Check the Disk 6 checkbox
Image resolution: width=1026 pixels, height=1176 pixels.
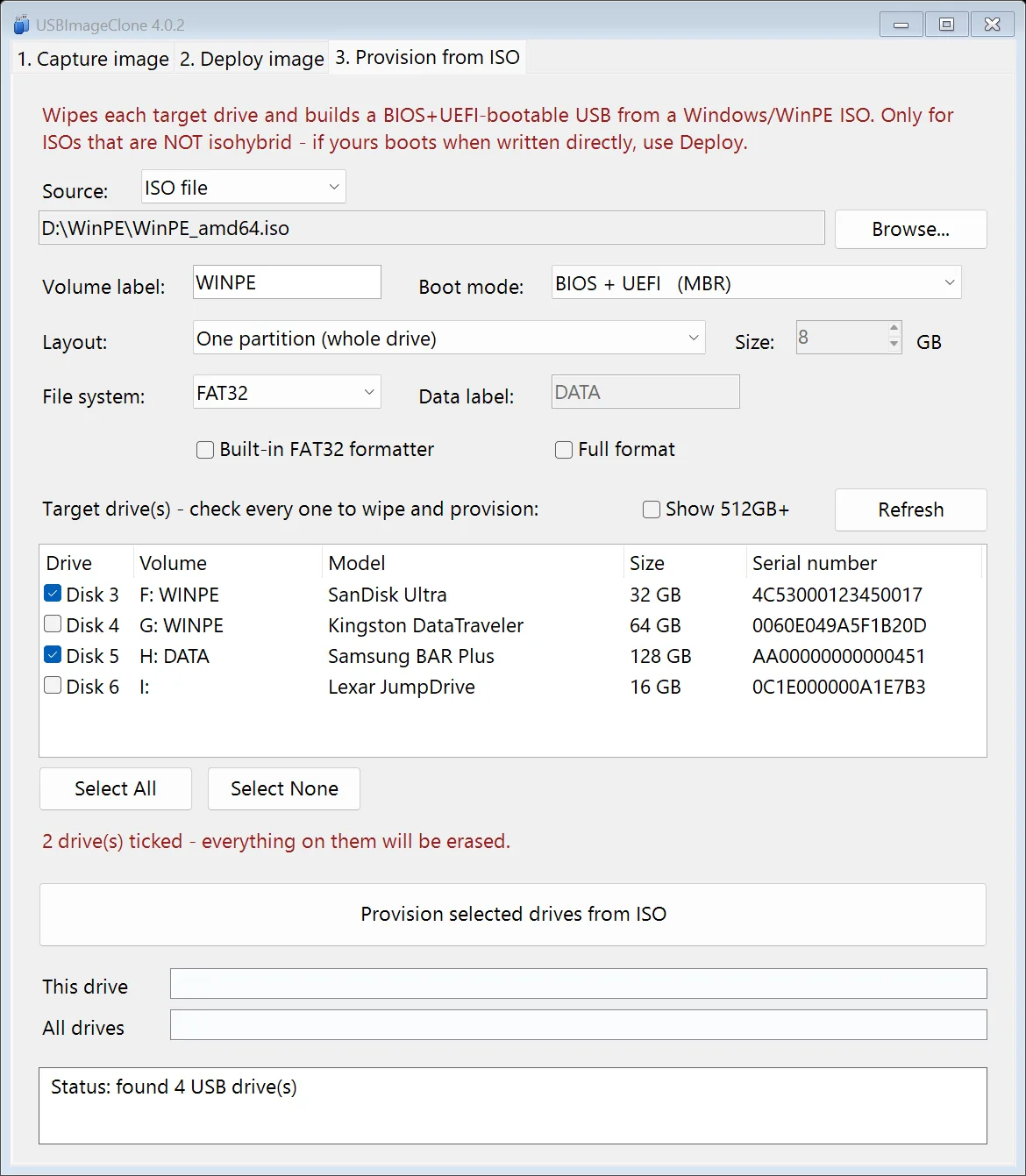53,686
